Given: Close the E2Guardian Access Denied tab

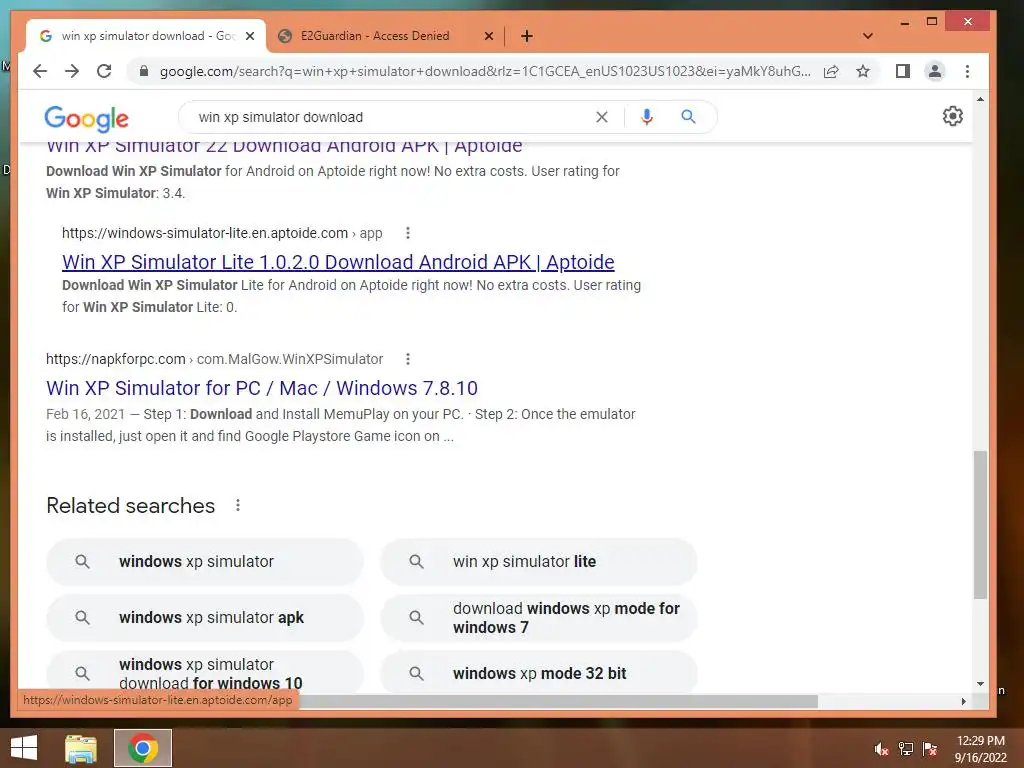Looking at the screenshot, I should point(488,36).
